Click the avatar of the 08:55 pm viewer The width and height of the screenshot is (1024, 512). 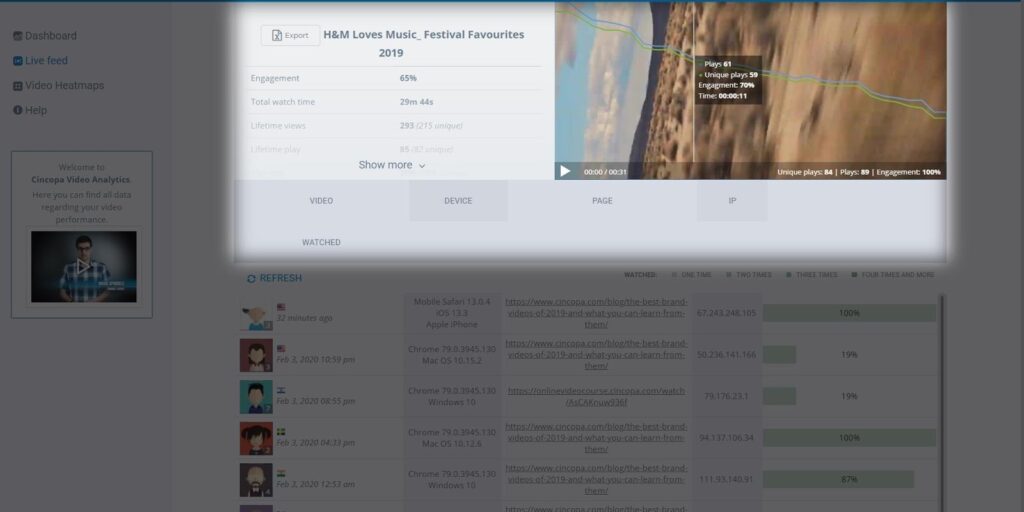point(256,396)
